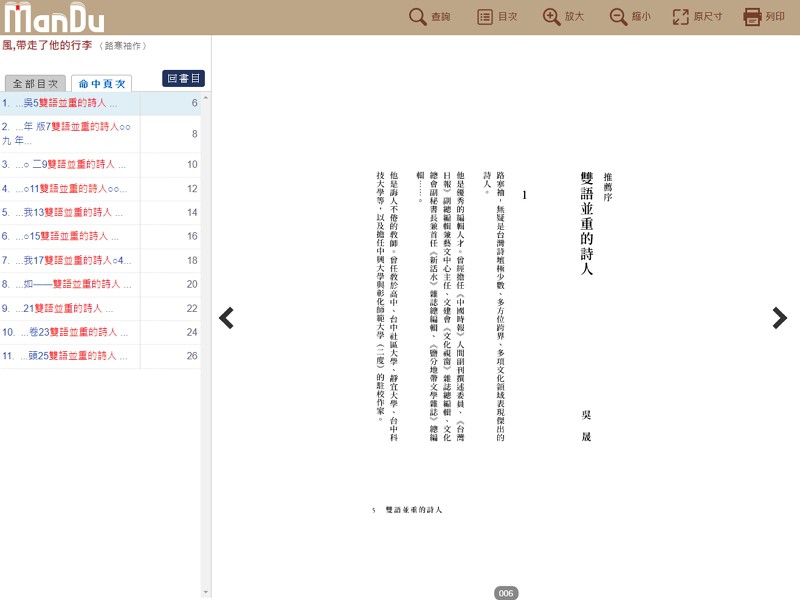
Task: Switch to the 全部目次 tab
Action: click(x=35, y=84)
